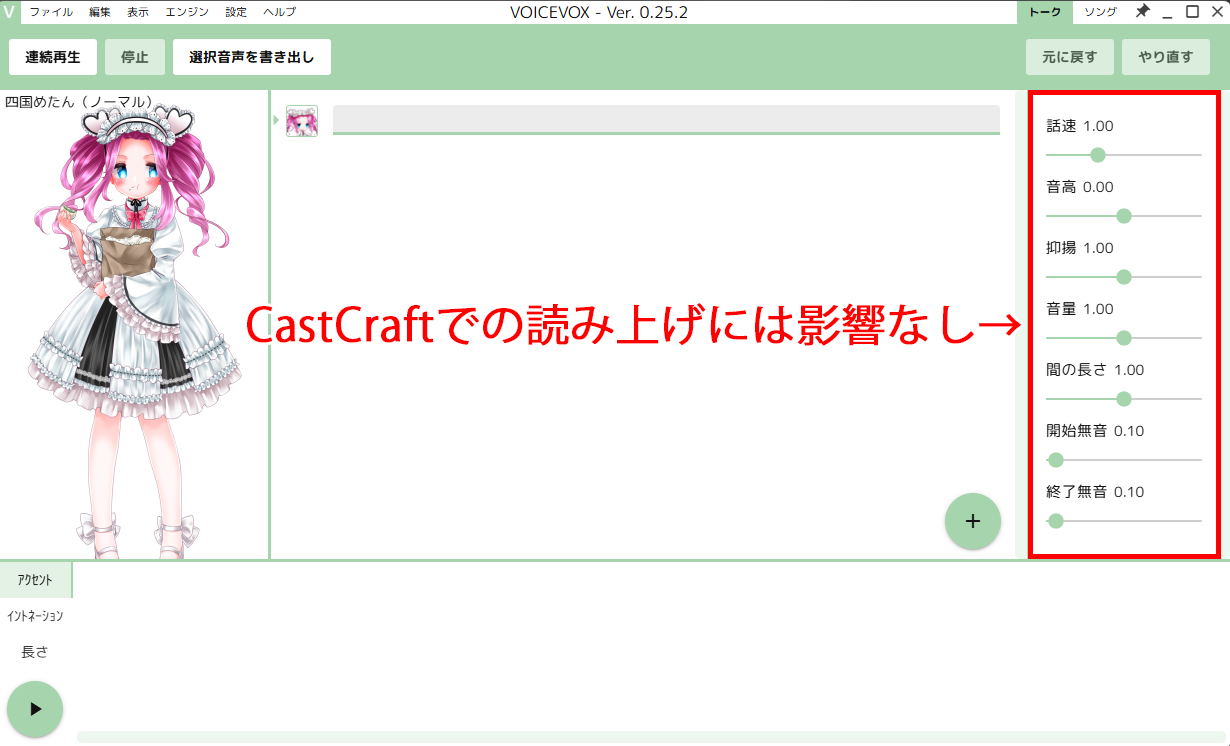Open the ファイル menu
Screen dimensions: 1230x746
(x=51, y=12)
